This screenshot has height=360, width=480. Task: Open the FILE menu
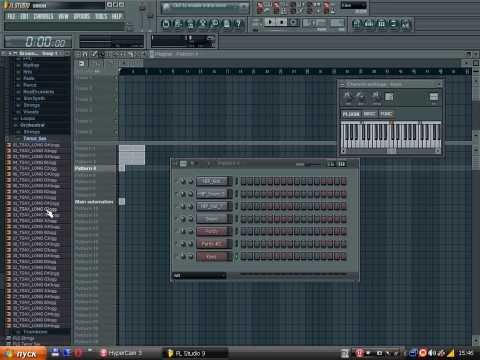coord(11,16)
